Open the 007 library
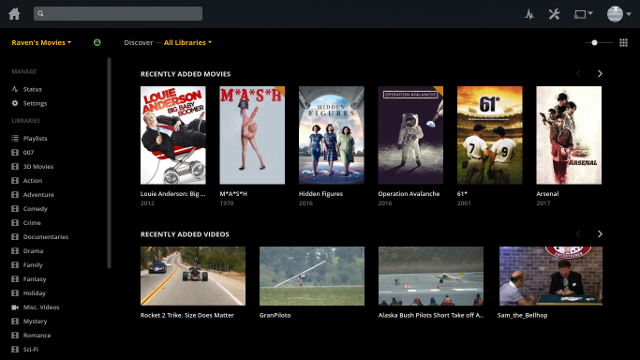This screenshot has height=360, width=640. click(x=28, y=153)
